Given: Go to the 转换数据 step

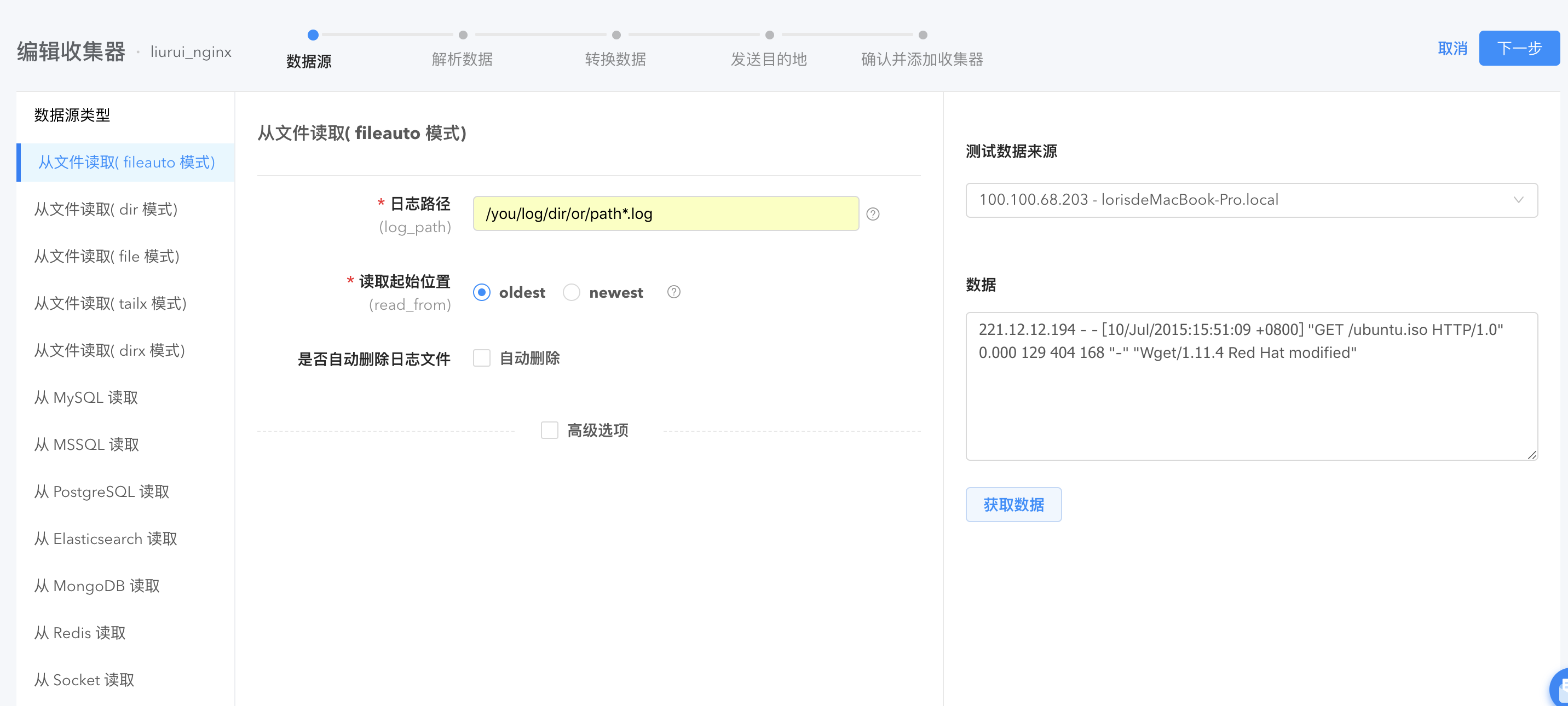Looking at the screenshot, I should pyautogui.click(x=615, y=59).
